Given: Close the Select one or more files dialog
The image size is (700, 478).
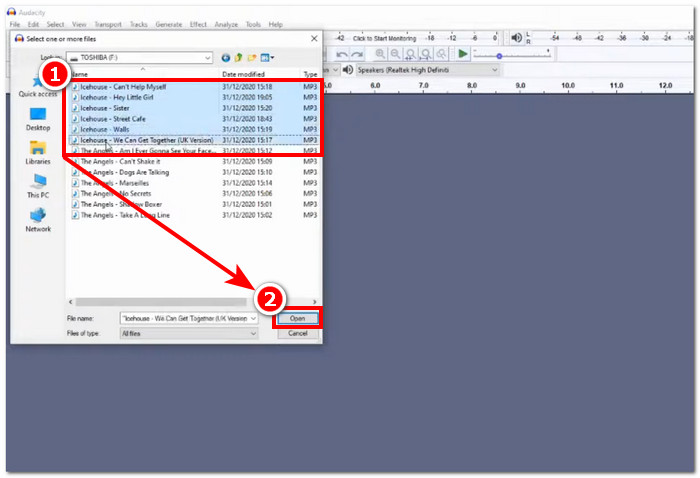Looking at the screenshot, I should click(314, 39).
